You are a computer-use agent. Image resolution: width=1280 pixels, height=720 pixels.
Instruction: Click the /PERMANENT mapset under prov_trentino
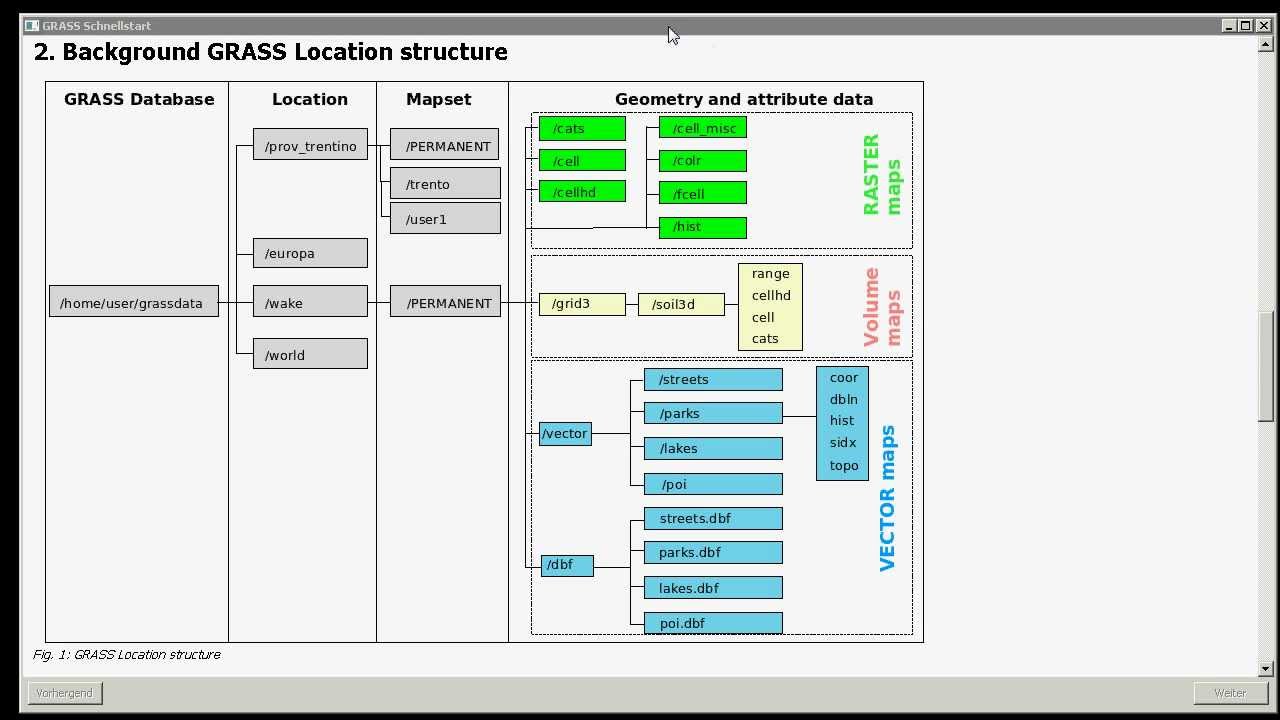coord(445,146)
